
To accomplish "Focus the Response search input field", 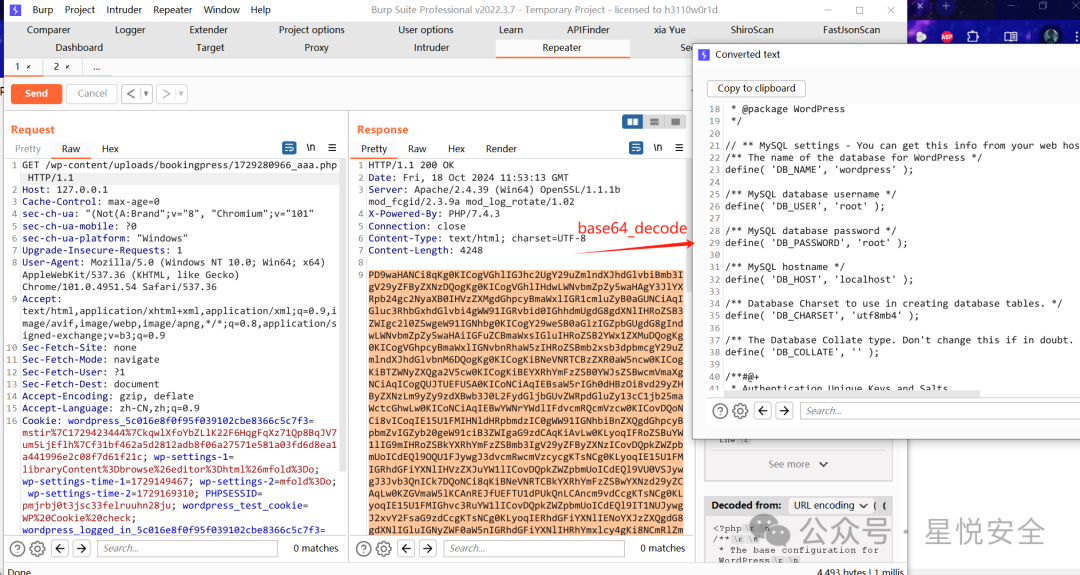I will tap(534, 548).
